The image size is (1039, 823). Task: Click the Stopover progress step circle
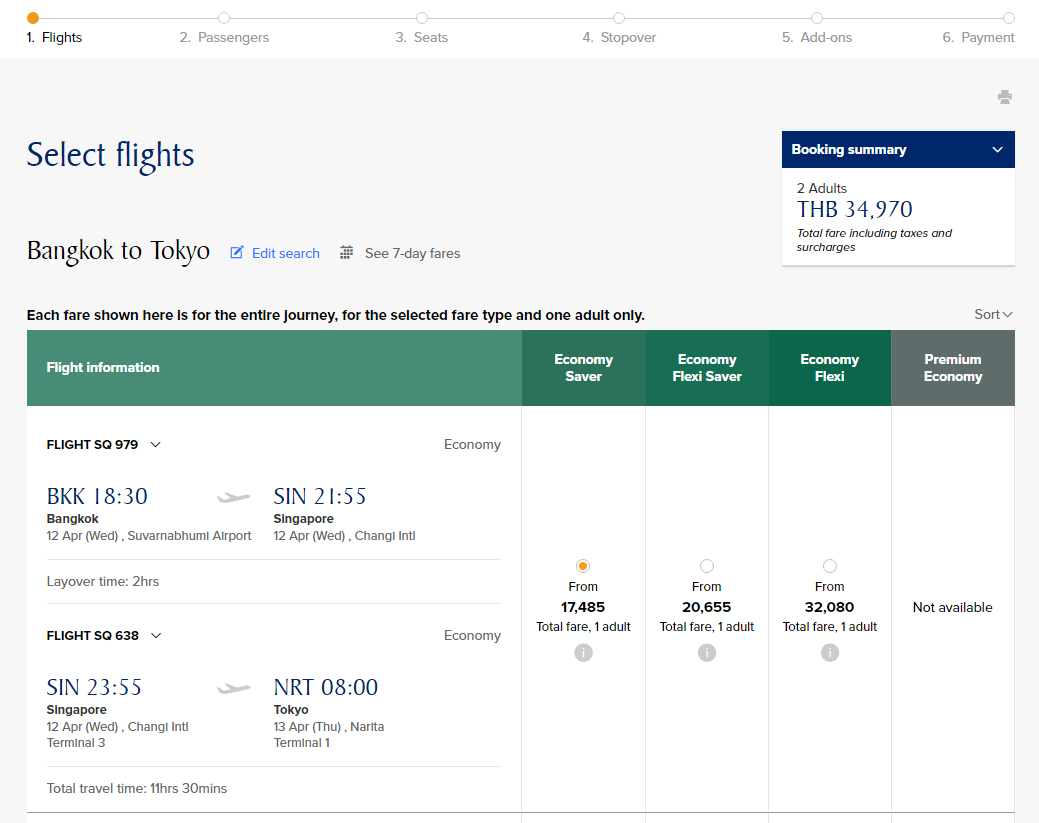pyautogui.click(x=619, y=18)
